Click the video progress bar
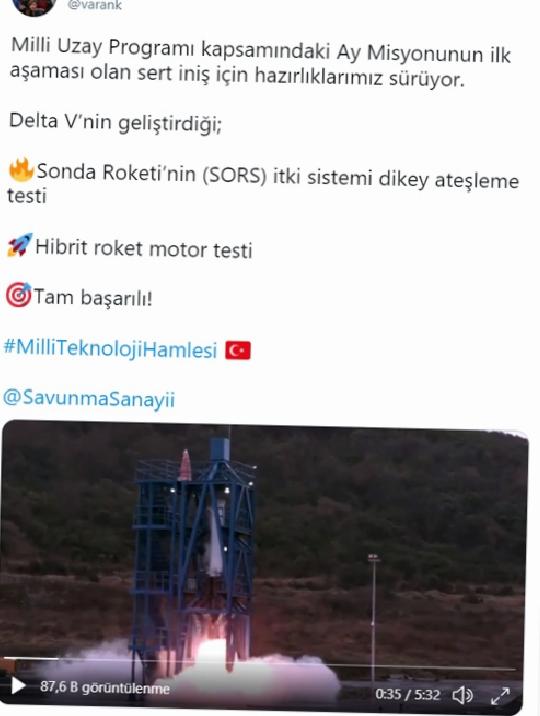540x716 pixels. pos(259,662)
